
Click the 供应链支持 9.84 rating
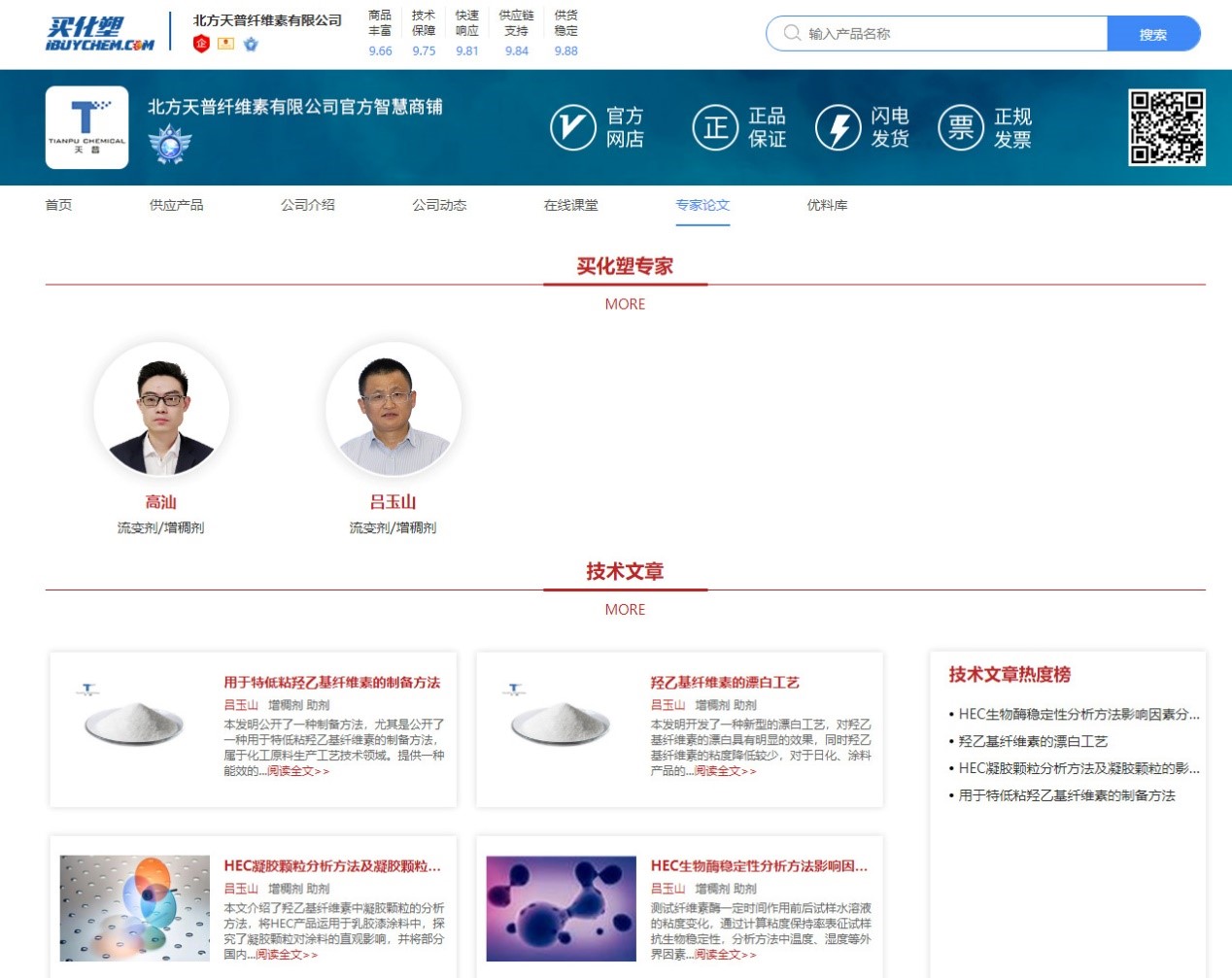[517, 33]
